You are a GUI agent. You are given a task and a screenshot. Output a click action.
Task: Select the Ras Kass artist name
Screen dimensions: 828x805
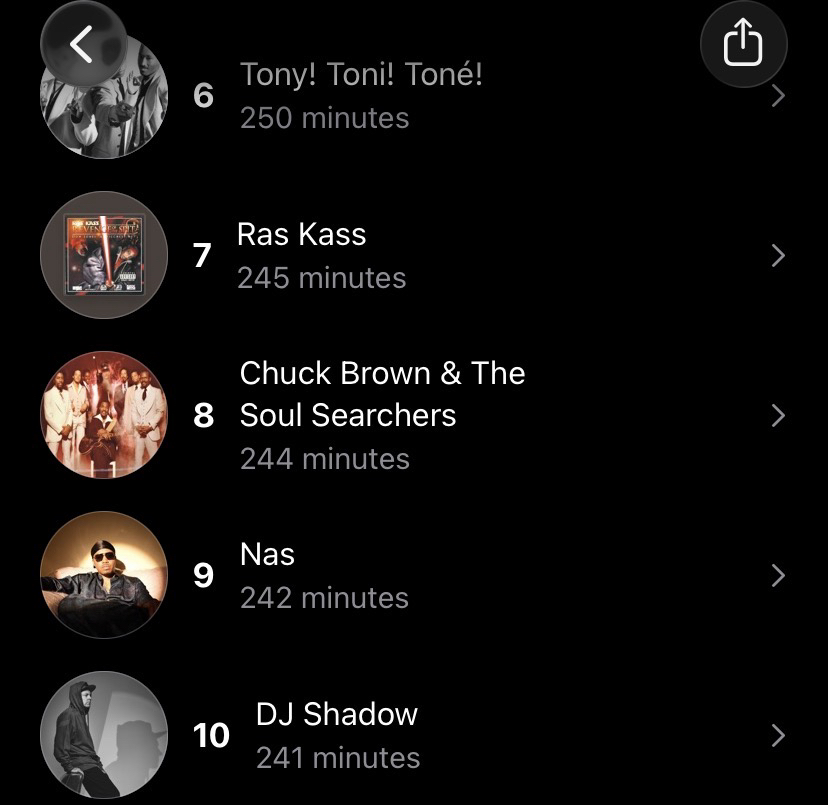click(x=301, y=235)
